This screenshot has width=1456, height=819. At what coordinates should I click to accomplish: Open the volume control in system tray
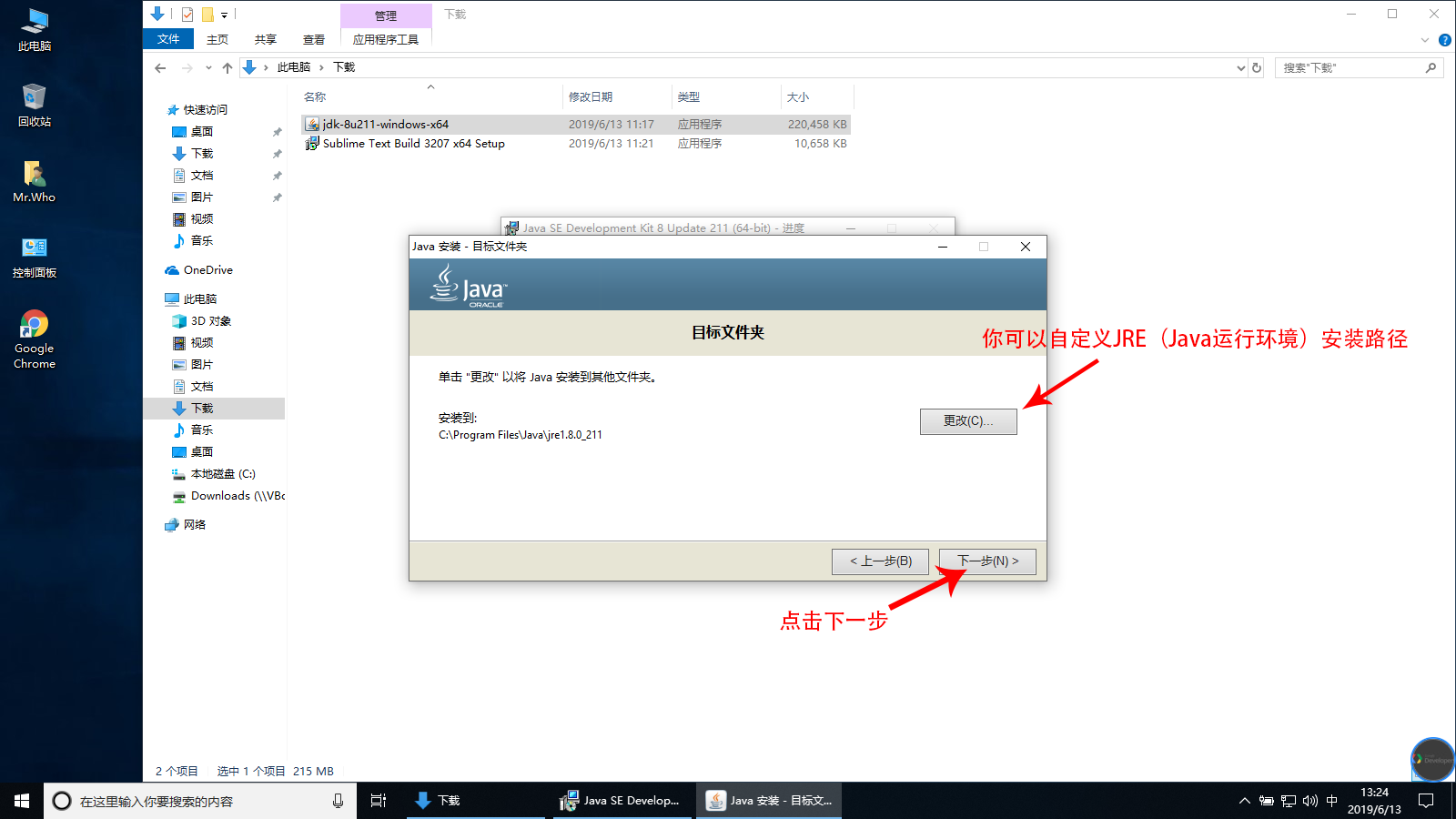click(1310, 801)
